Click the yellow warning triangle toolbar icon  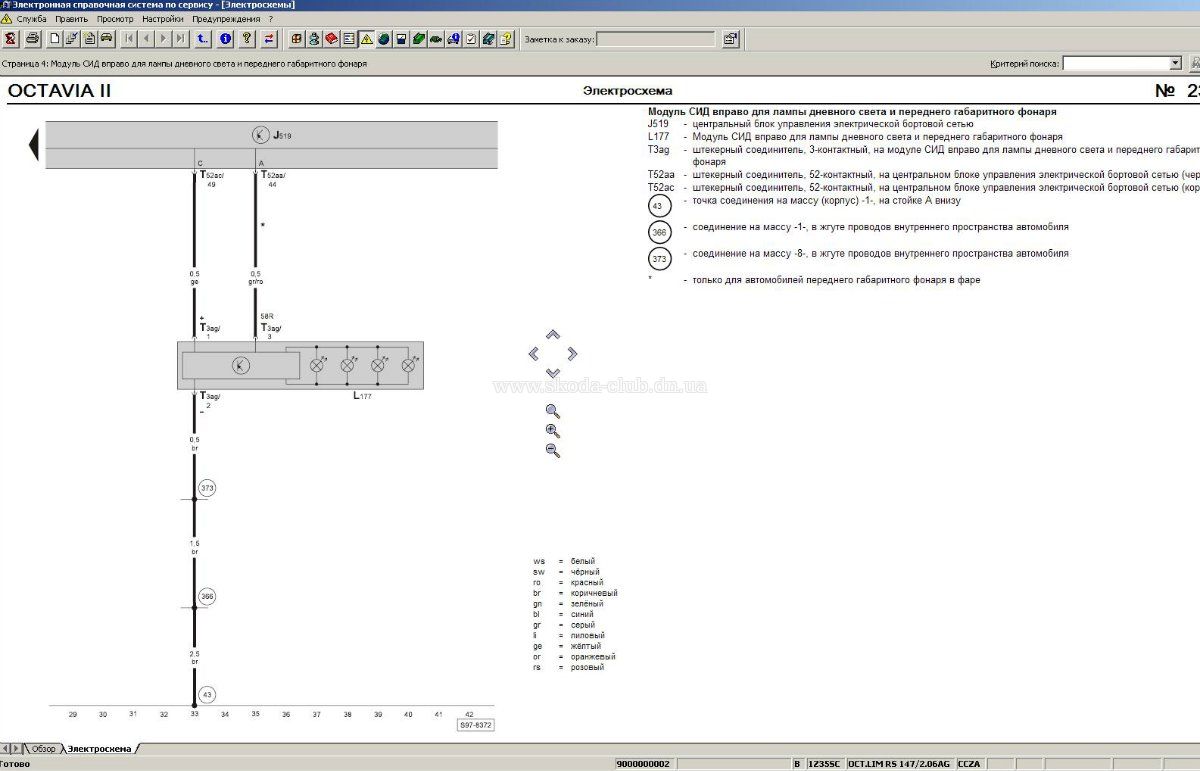pos(366,39)
